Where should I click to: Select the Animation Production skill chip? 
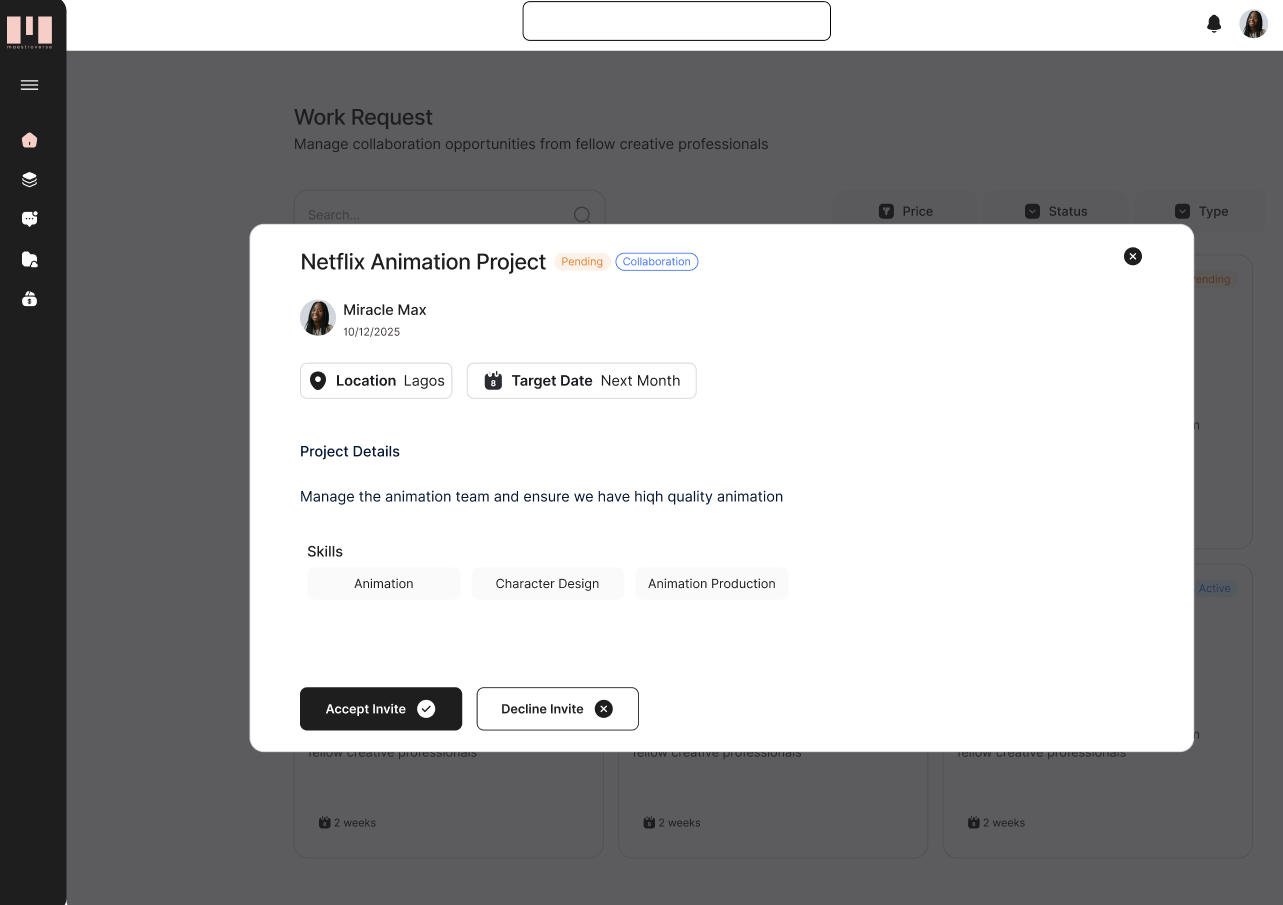point(711,583)
